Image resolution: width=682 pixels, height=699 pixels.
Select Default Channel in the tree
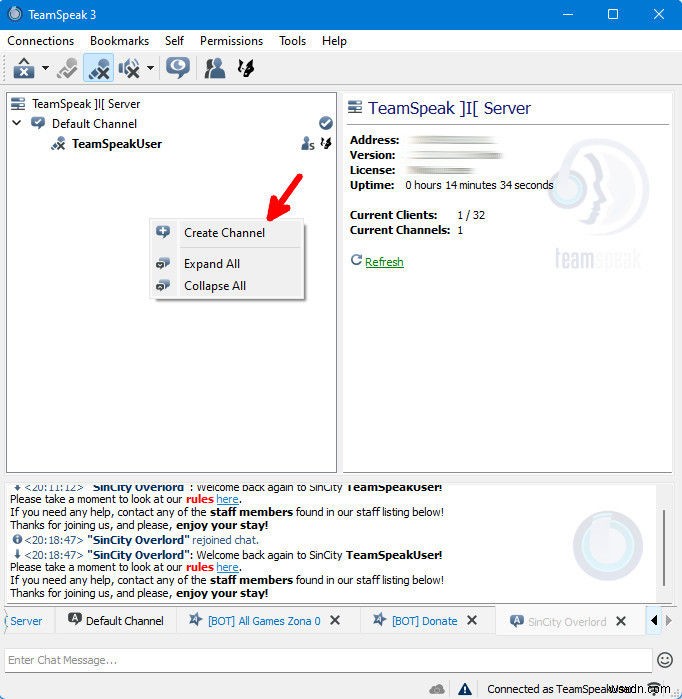click(x=94, y=123)
